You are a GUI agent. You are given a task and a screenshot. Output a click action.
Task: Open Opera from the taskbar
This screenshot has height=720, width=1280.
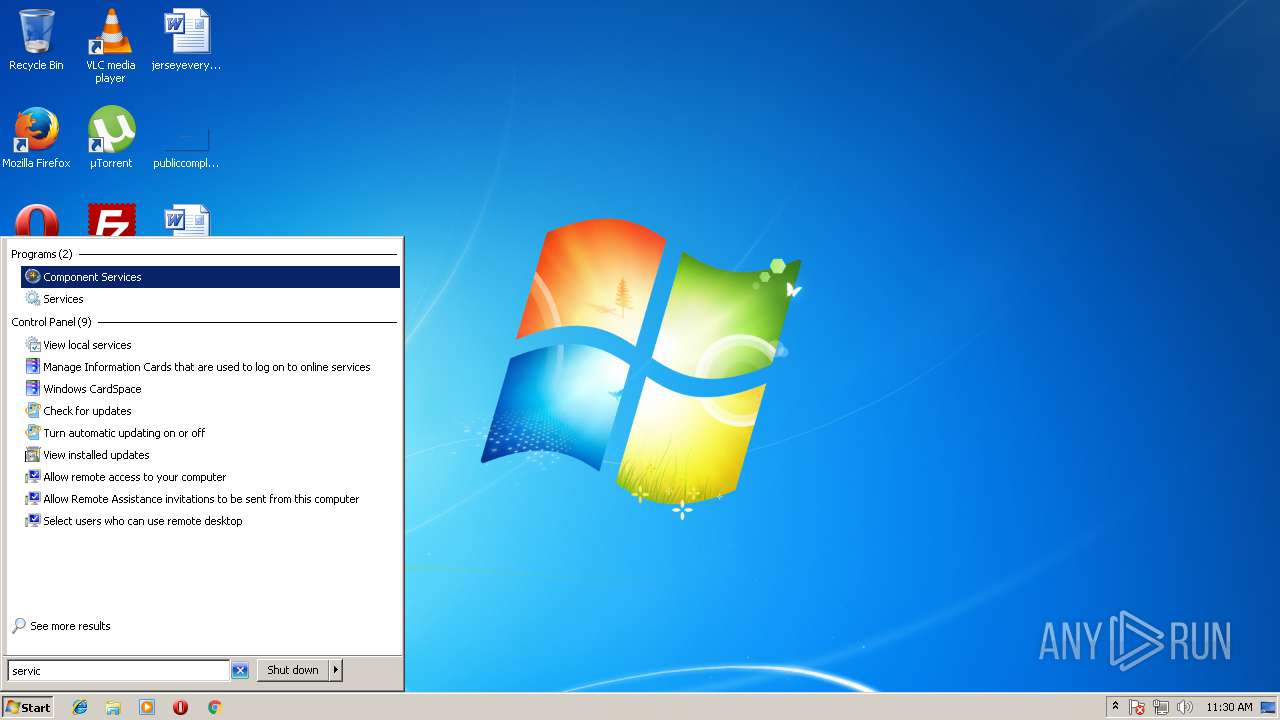pos(181,707)
